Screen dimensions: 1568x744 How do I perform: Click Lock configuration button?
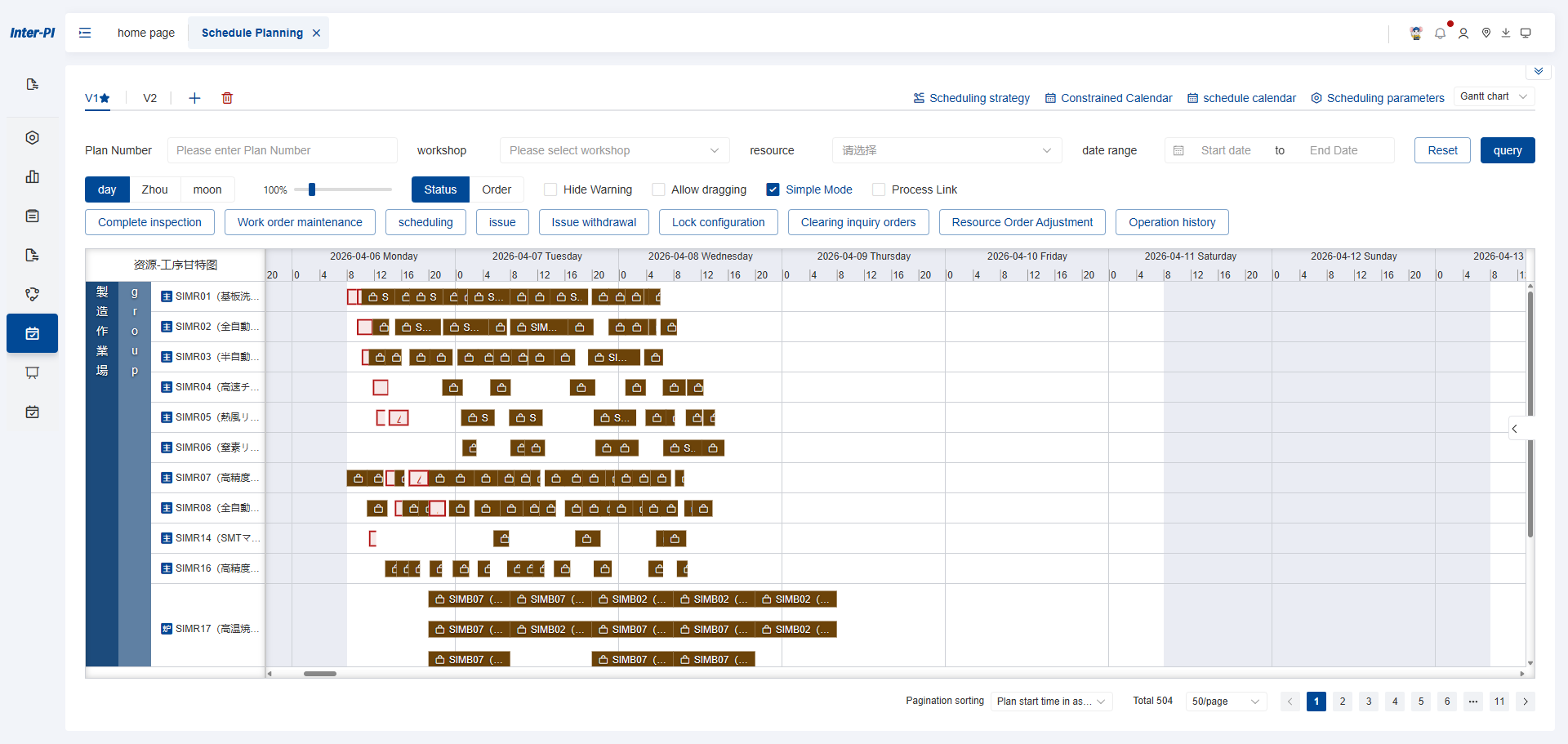point(719,222)
